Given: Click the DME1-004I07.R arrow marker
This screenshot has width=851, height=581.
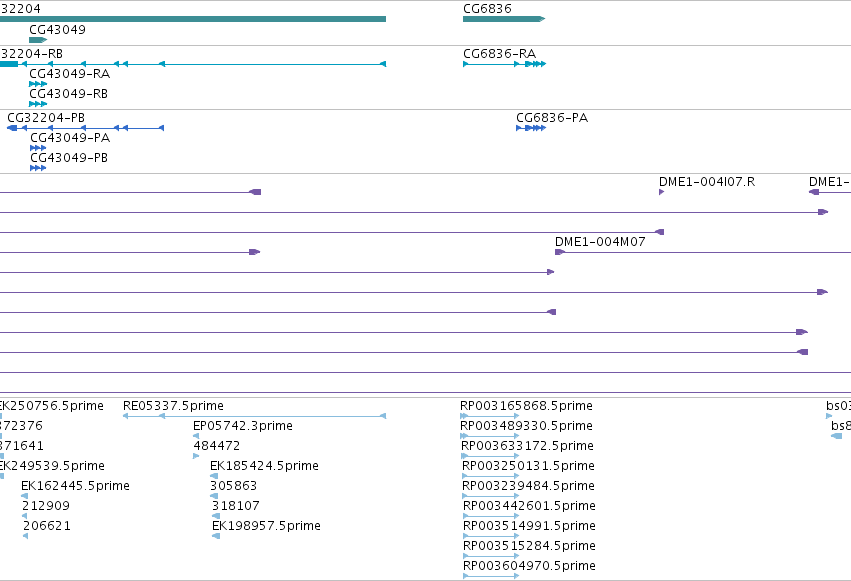Looking at the screenshot, I should point(662,192).
